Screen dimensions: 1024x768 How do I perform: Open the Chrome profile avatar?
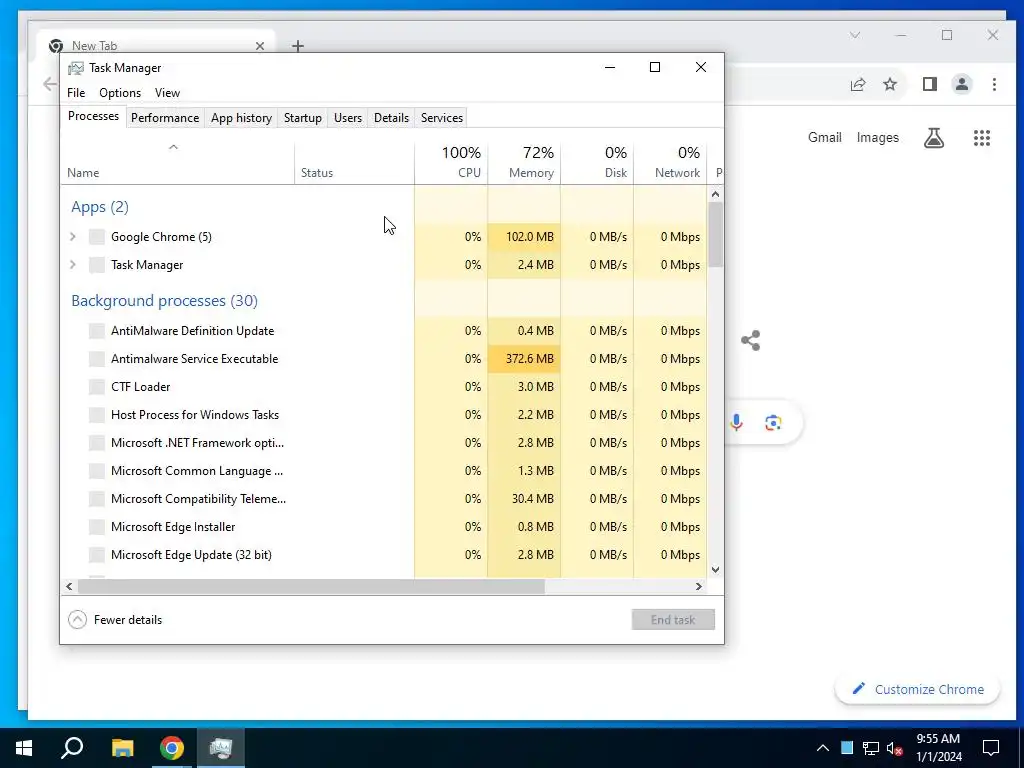click(x=962, y=84)
